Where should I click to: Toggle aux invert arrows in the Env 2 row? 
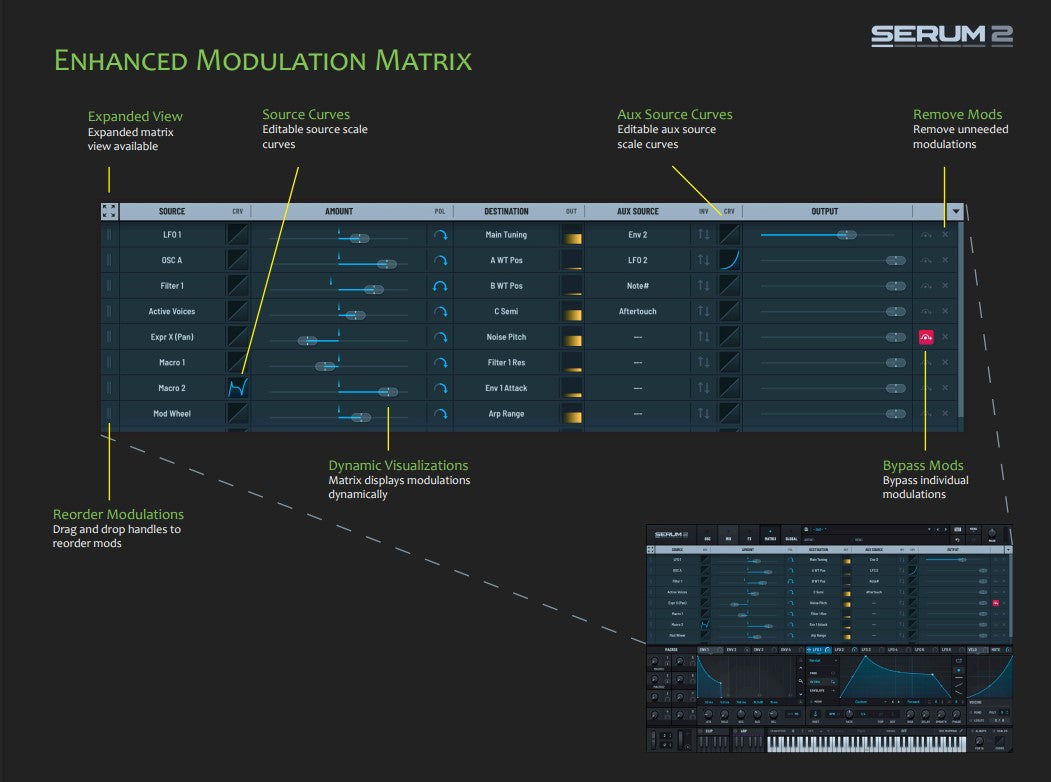[703, 235]
